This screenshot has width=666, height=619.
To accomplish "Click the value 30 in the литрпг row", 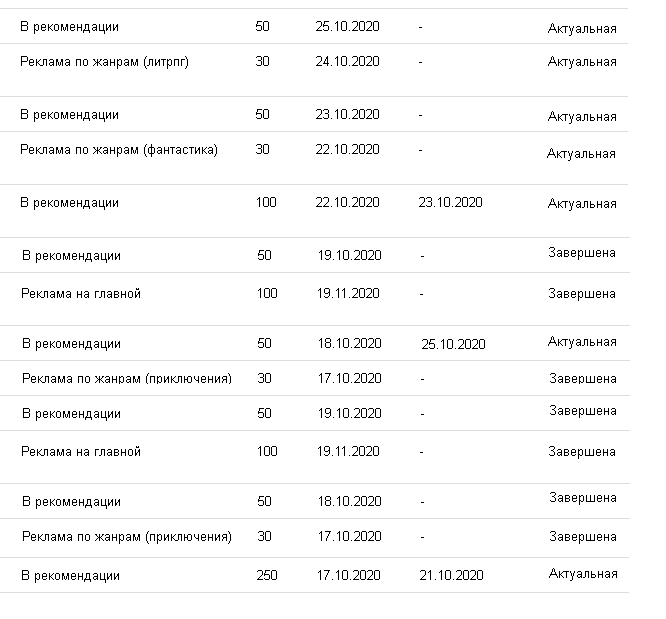I will tap(263, 62).
